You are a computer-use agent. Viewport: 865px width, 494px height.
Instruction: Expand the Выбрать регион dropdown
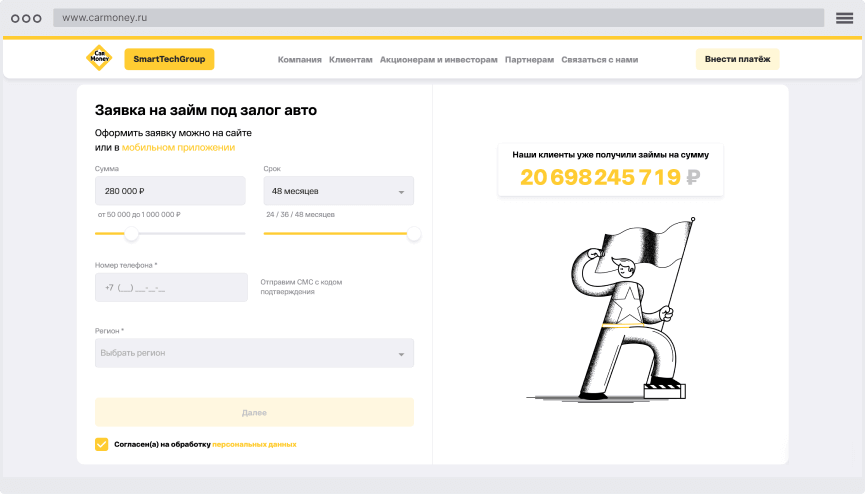click(x=254, y=353)
